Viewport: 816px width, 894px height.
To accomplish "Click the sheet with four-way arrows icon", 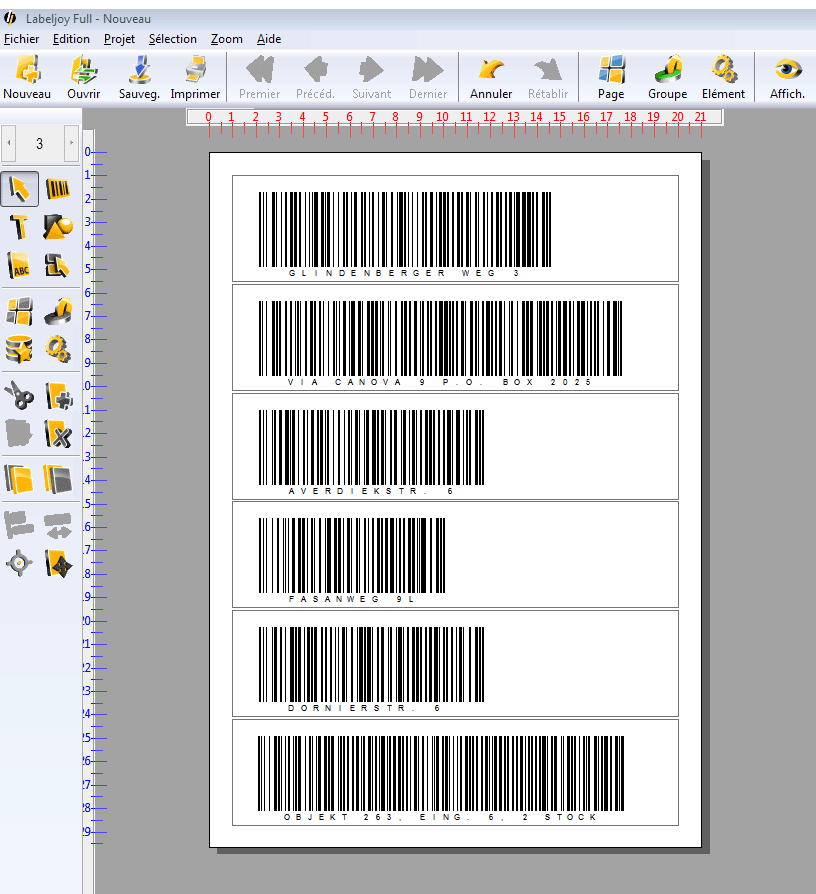I will pyautogui.click(x=58, y=563).
